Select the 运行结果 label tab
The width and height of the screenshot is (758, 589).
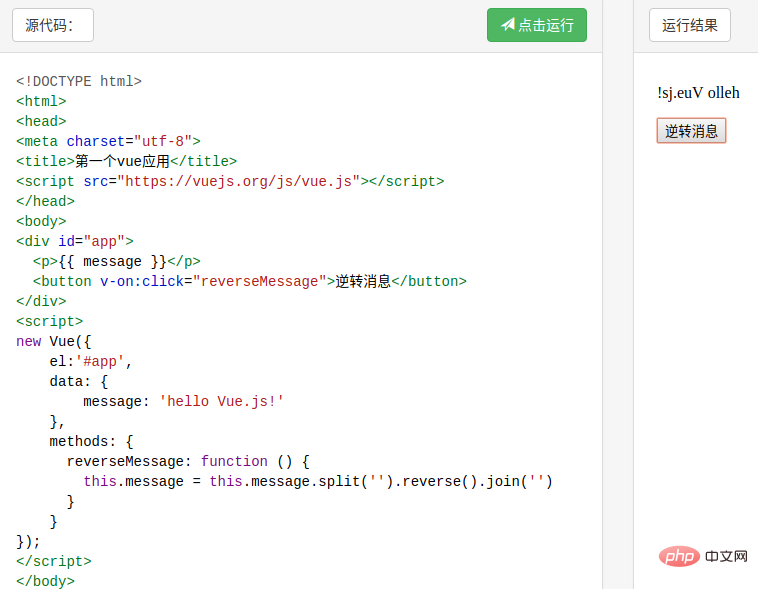point(690,25)
